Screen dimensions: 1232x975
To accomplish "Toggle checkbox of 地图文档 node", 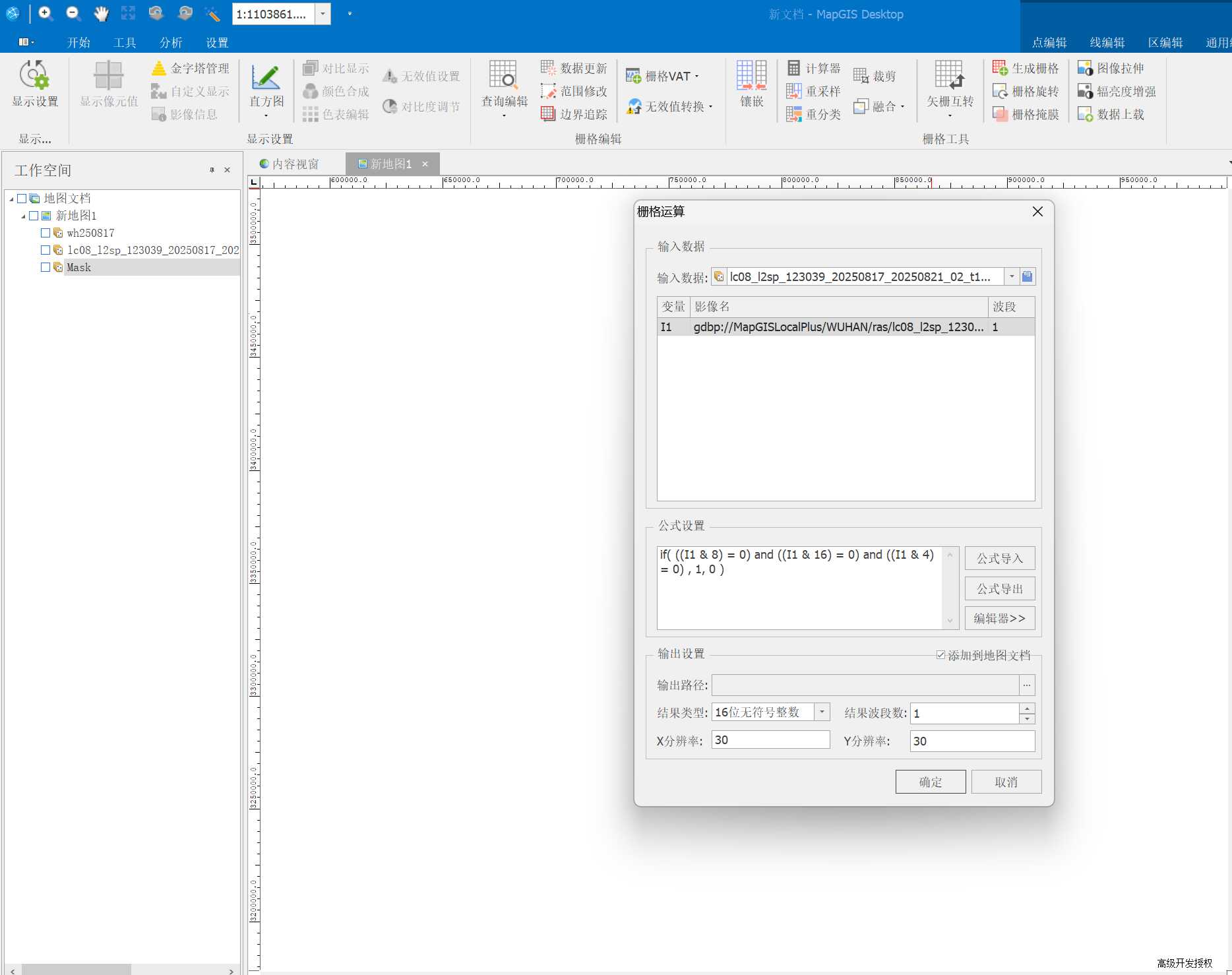I will [x=22, y=199].
